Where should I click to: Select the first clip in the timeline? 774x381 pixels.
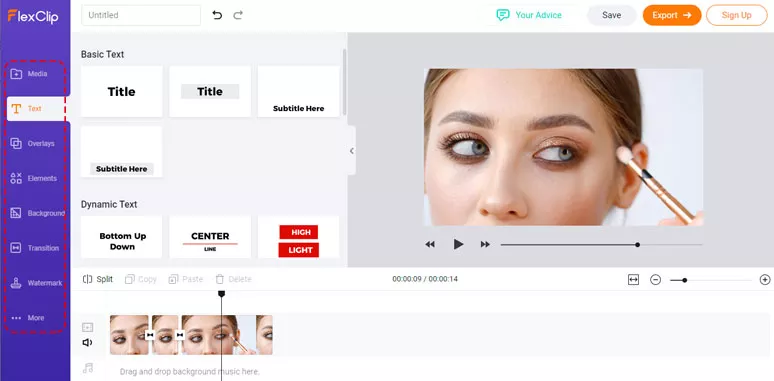point(129,335)
